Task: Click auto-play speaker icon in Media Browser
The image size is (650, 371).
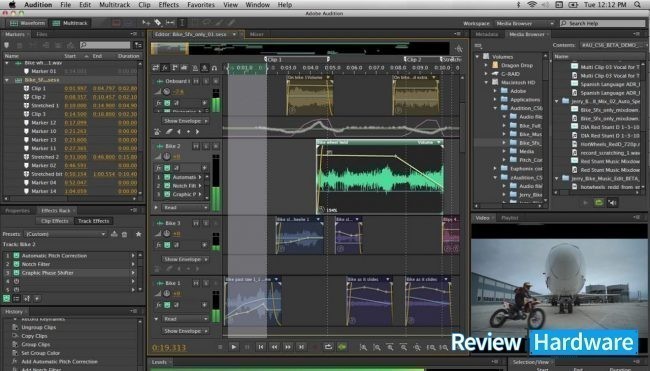Action: coord(612,202)
